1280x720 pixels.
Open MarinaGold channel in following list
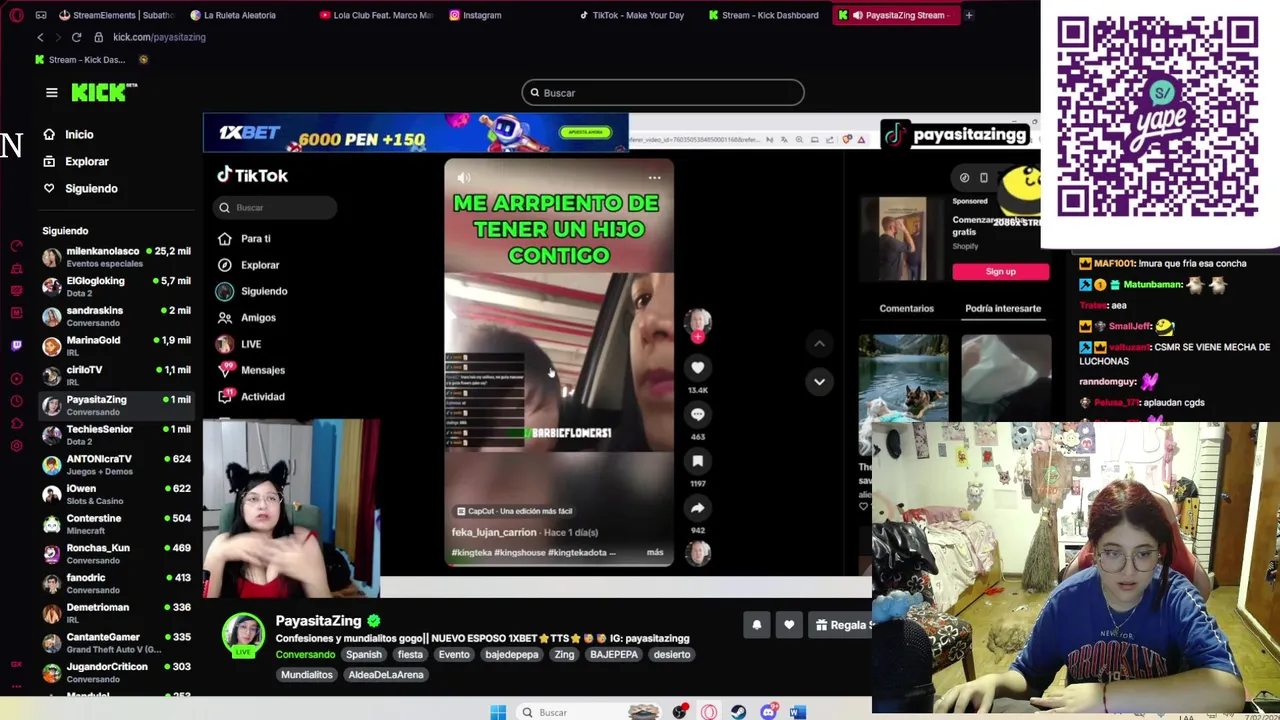click(x=116, y=346)
